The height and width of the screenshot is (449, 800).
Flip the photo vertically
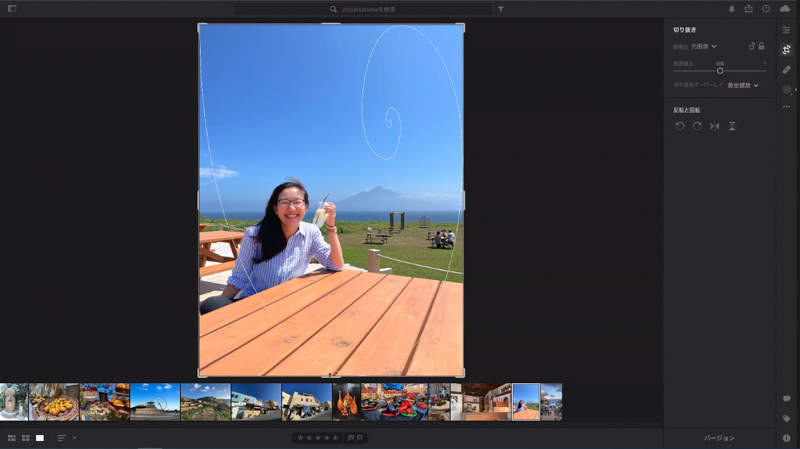click(x=732, y=126)
